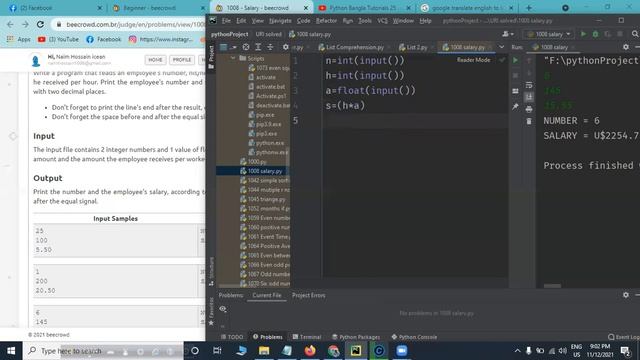Open Zoom from the taskbar

[x=402, y=351]
